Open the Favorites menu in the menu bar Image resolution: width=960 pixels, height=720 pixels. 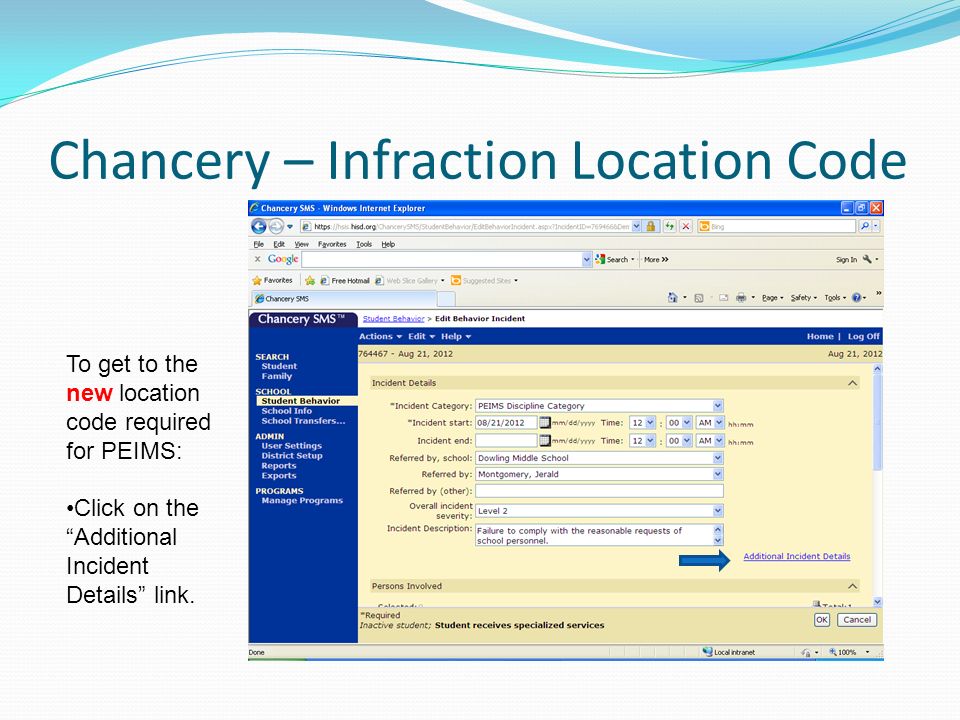(332, 244)
